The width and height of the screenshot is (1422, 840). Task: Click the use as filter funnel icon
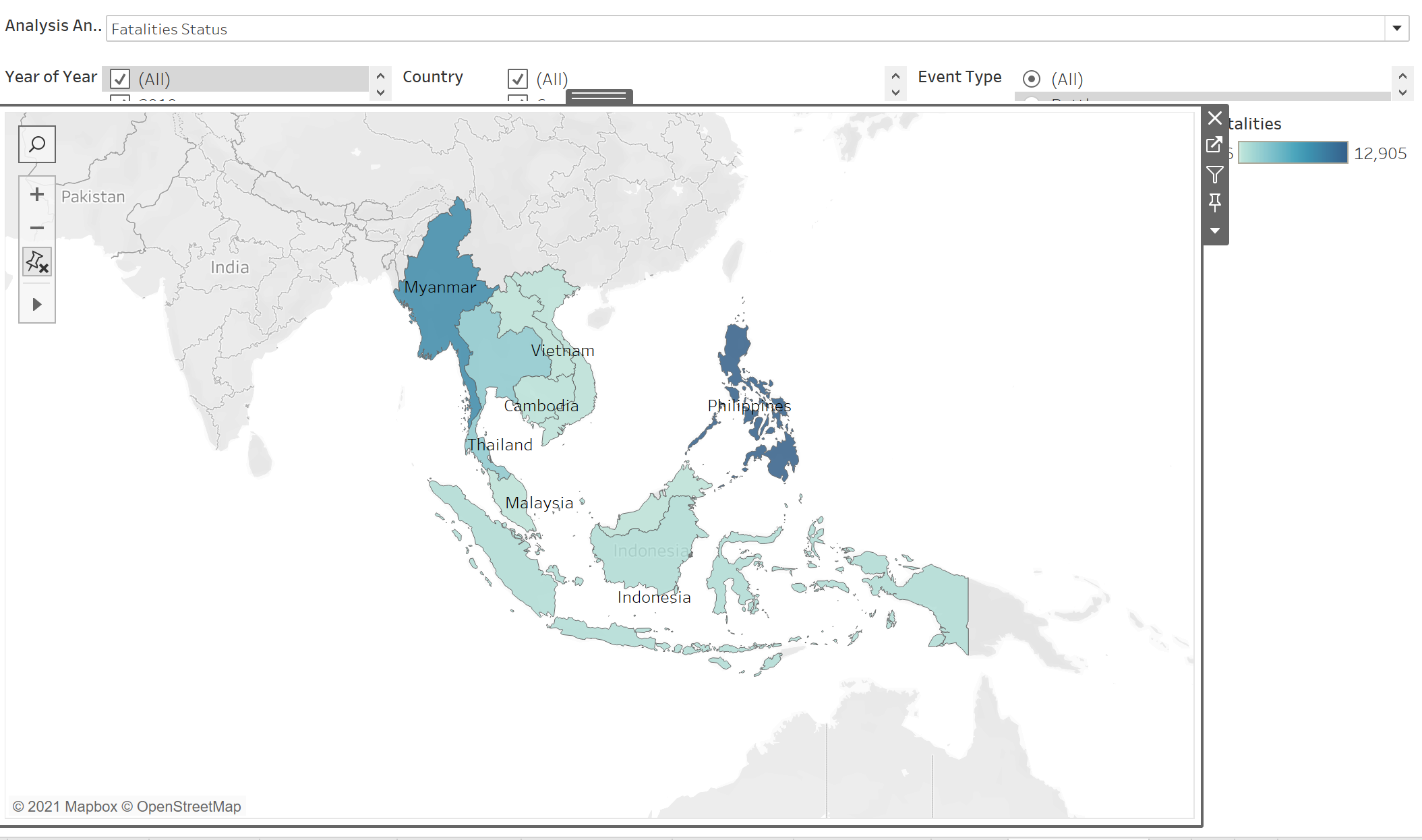(x=1214, y=175)
